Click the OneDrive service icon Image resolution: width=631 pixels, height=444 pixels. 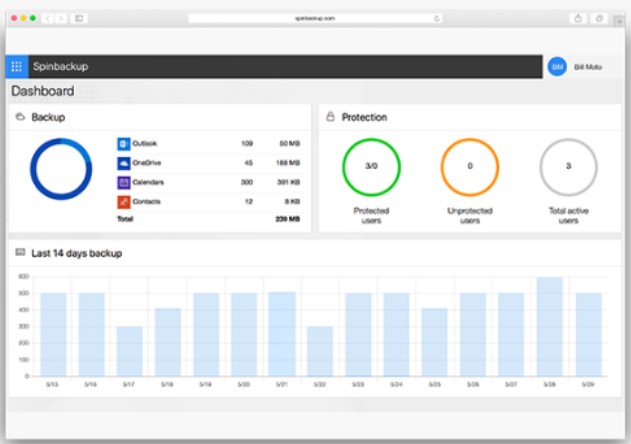click(124, 163)
